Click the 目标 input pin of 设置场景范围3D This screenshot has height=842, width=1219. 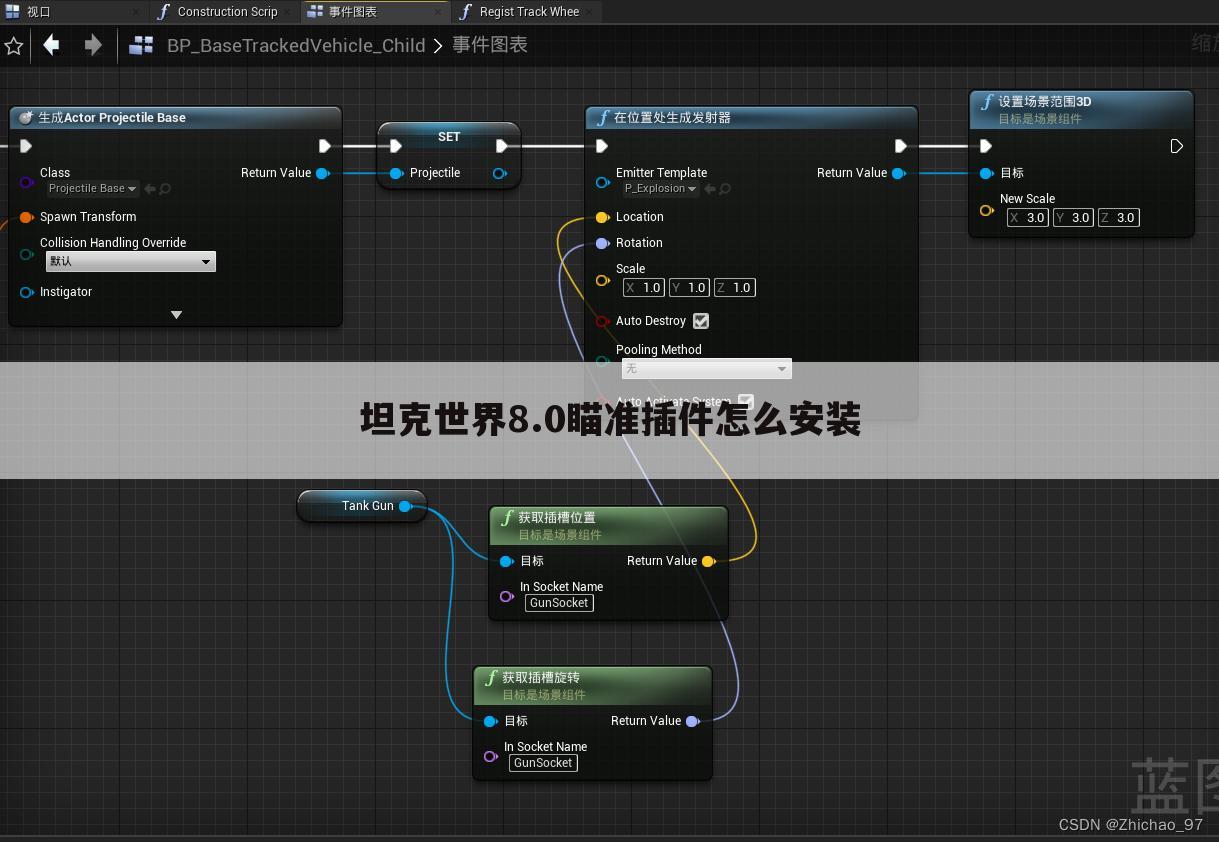pos(987,173)
